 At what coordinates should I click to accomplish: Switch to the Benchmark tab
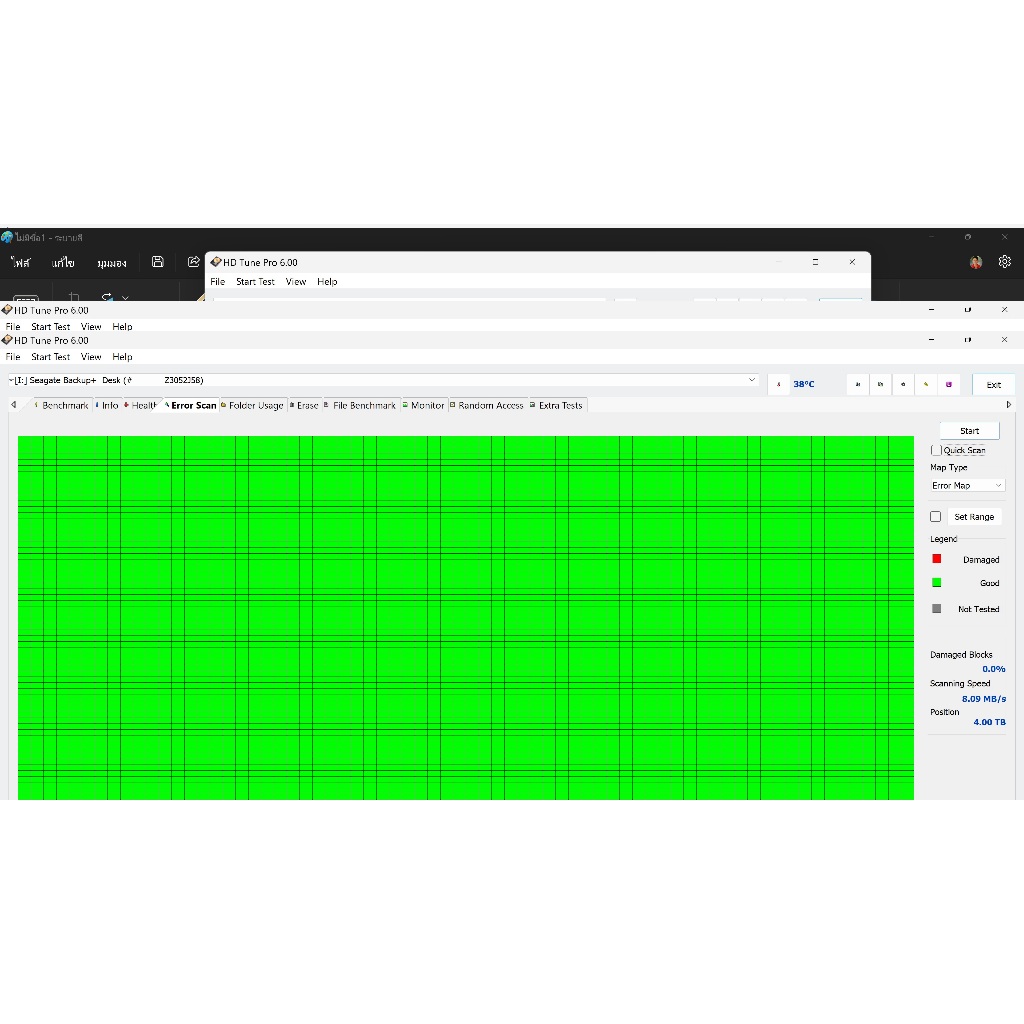click(x=64, y=405)
